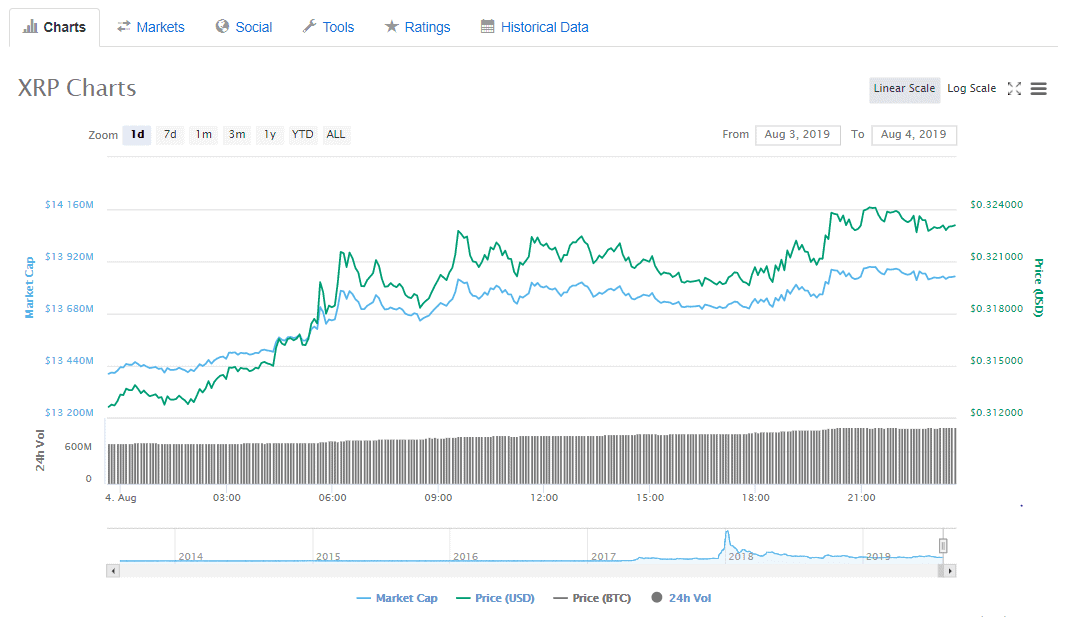Click the XRP Charts heading
Viewport: 1076px width, 617px height.
tap(77, 88)
